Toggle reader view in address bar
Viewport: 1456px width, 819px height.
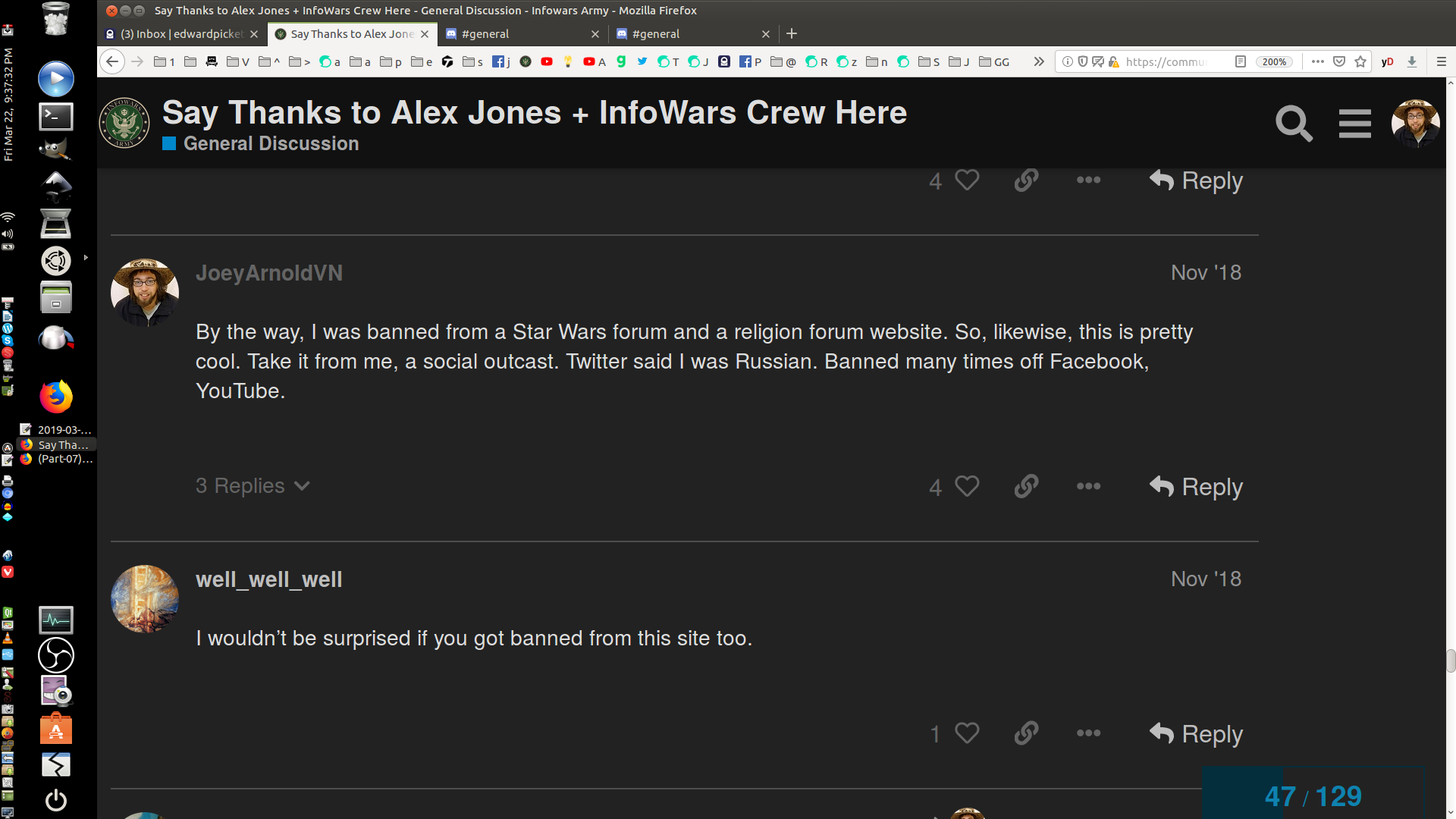[1241, 61]
